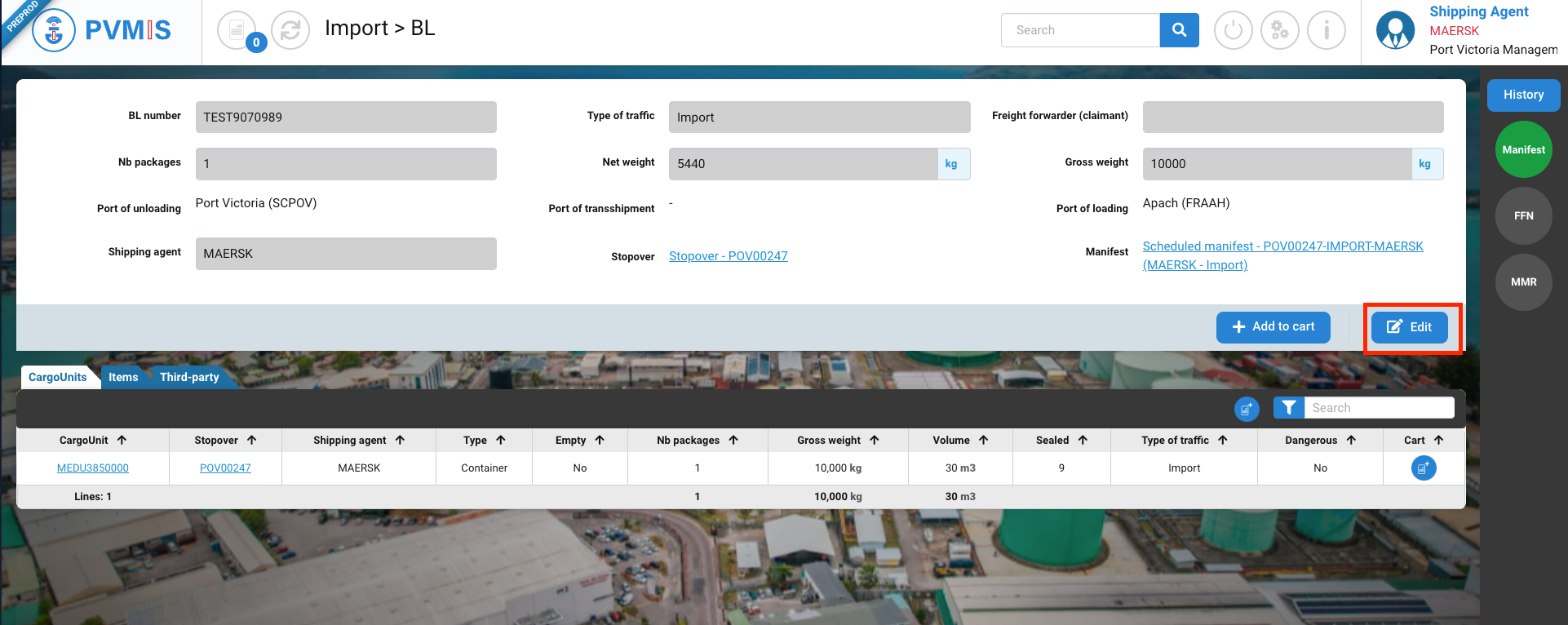1568x625 pixels.
Task: Click the Add to cart button
Action: 1273,327
